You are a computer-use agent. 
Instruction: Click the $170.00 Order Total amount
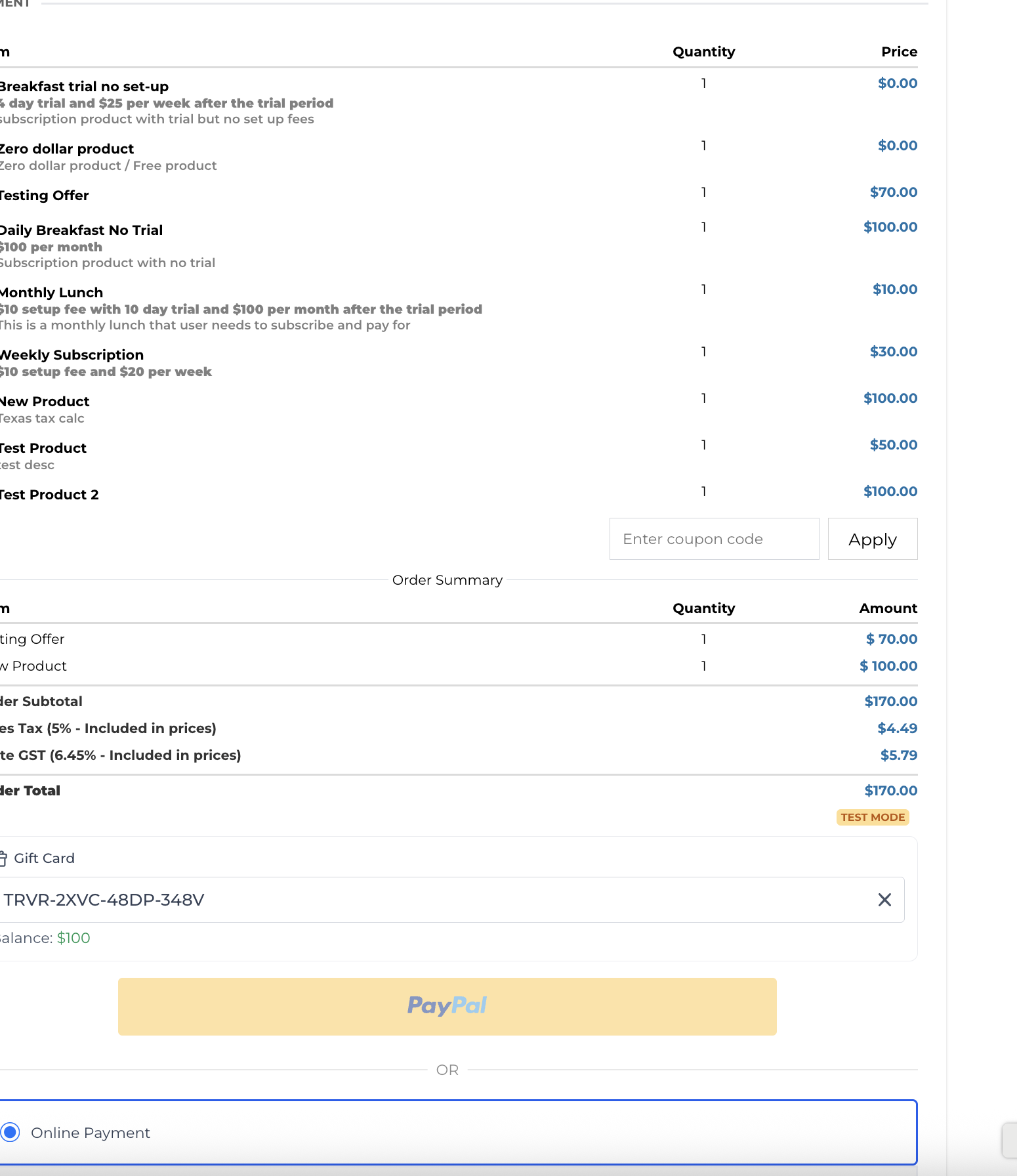coord(890,791)
